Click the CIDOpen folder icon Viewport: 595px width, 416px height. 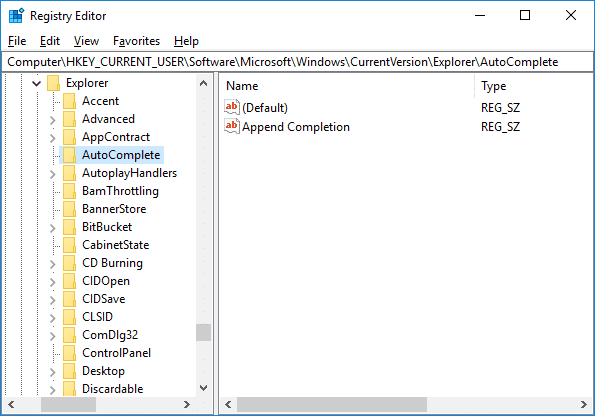click(69, 281)
